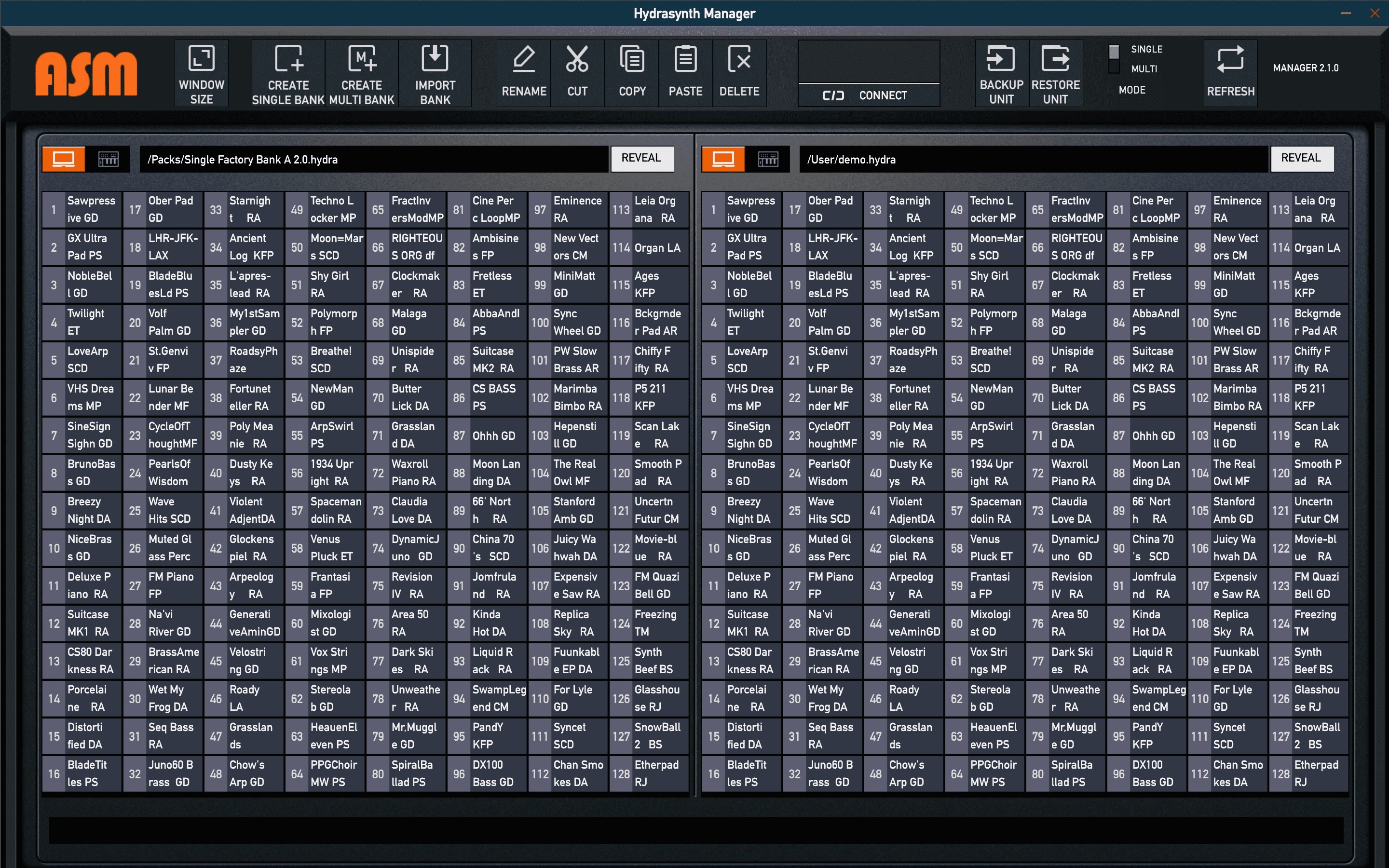Select synth hardware source in left pane
The height and width of the screenshot is (868, 1389).
(108, 159)
